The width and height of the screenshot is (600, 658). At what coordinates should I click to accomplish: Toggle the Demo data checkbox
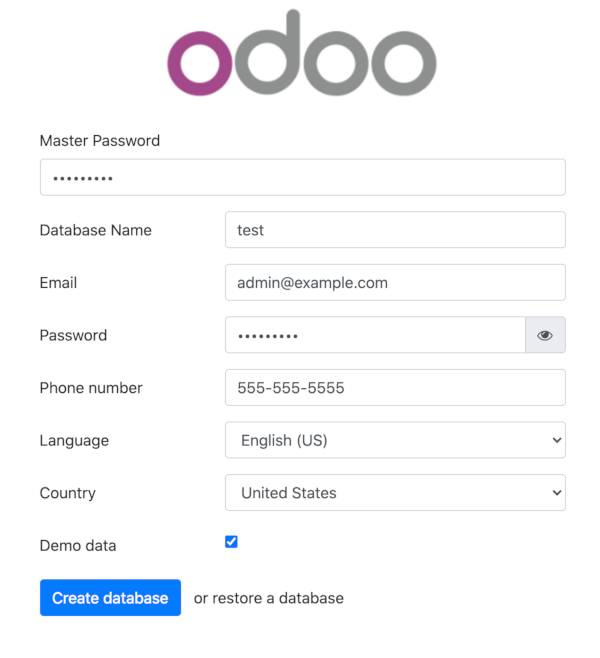click(x=231, y=542)
